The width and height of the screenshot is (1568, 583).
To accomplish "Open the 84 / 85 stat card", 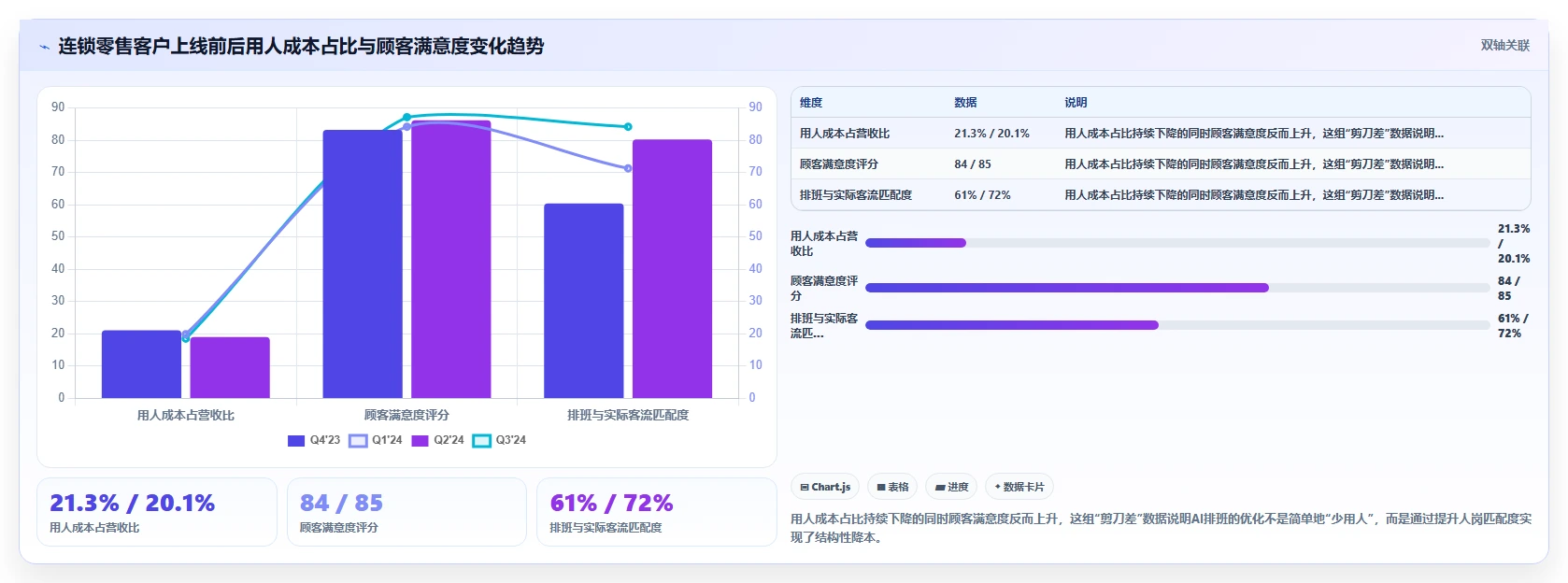I will (x=406, y=512).
